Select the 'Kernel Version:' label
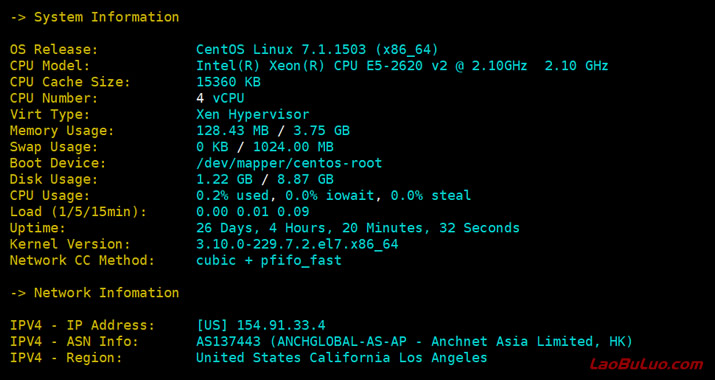This screenshot has width=715, height=380. click(x=70, y=245)
